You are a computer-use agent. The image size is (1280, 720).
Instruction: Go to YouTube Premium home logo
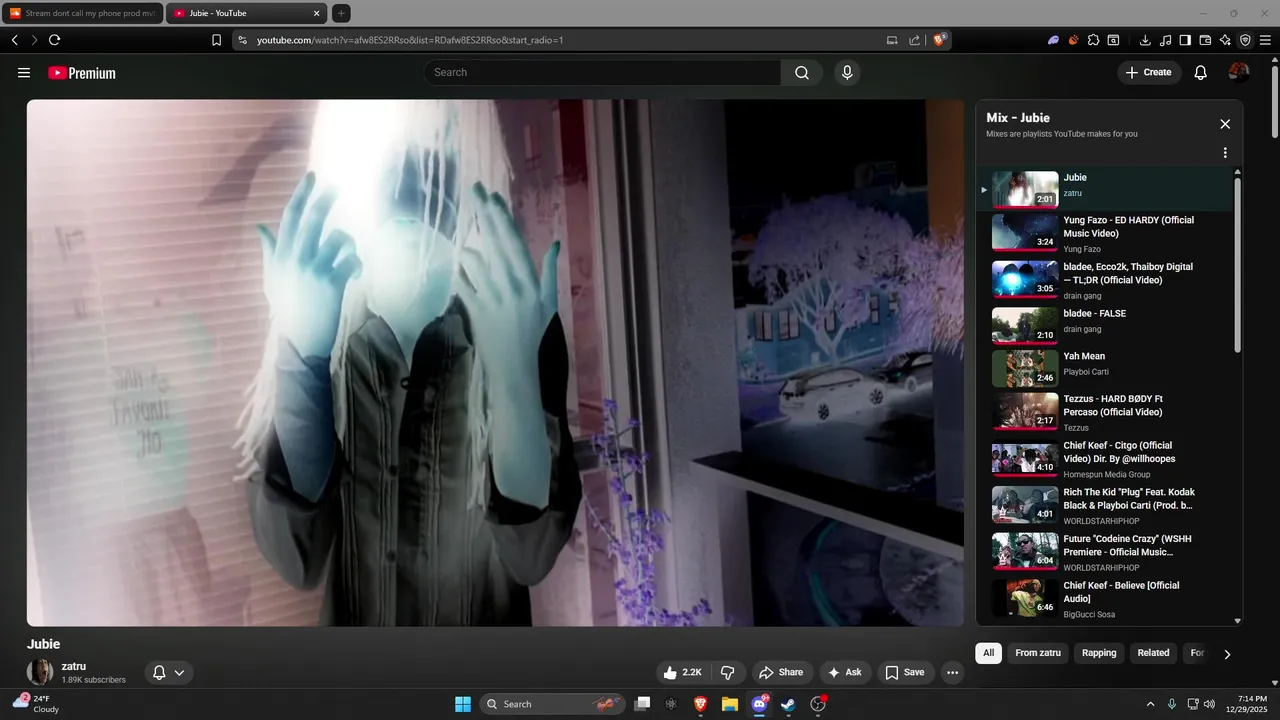click(82, 73)
